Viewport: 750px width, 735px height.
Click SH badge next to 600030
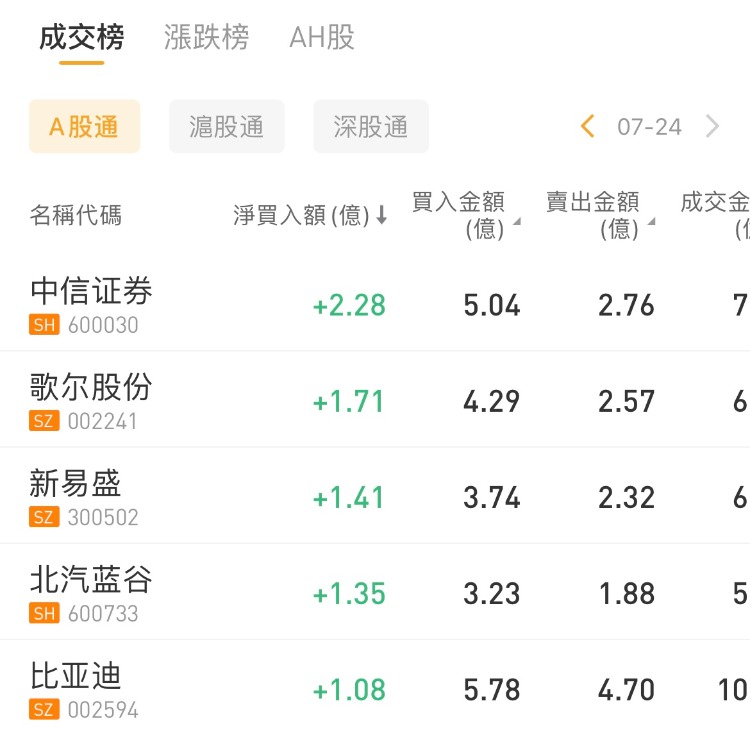(45, 325)
